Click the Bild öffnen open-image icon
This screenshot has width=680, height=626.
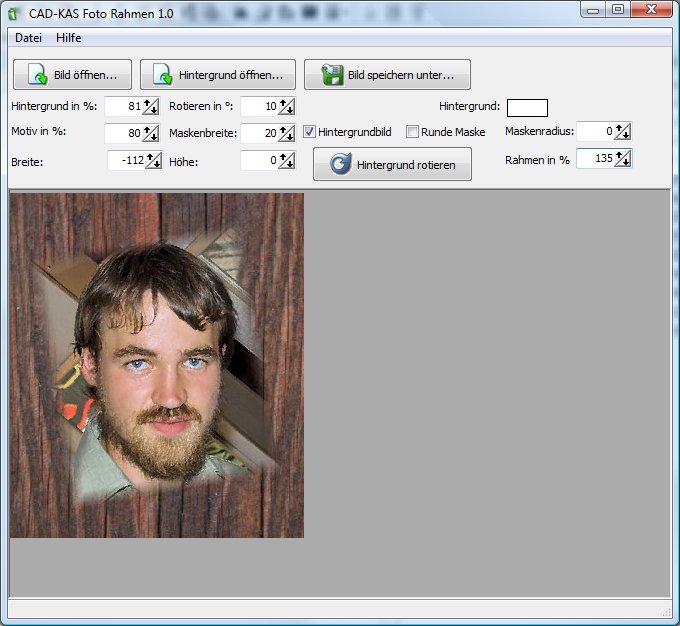point(36,75)
